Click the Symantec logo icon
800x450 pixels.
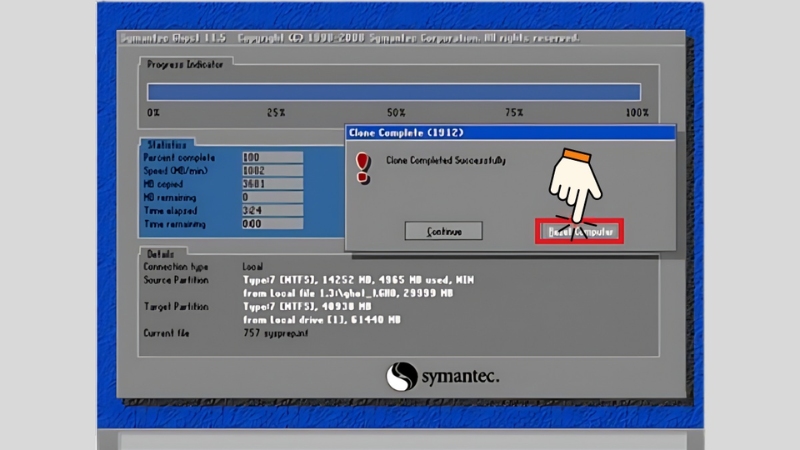click(402, 375)
